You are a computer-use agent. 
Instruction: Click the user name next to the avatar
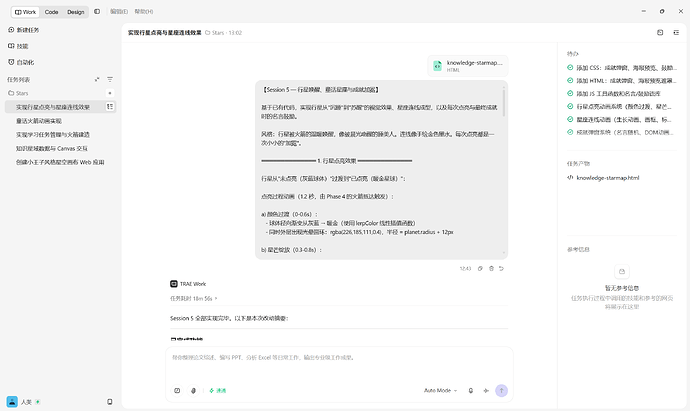[26, 402]
